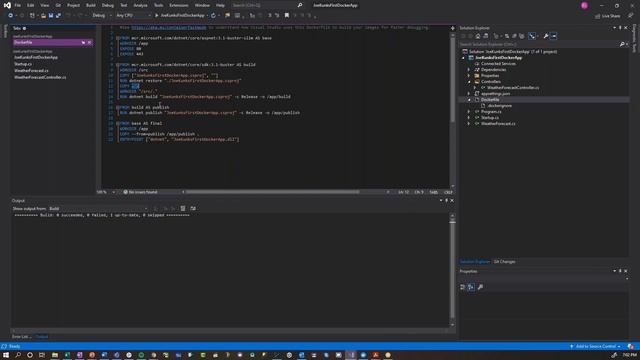
Task: Toggle bookmark icon in main toolbar
Action: point(287,16)
